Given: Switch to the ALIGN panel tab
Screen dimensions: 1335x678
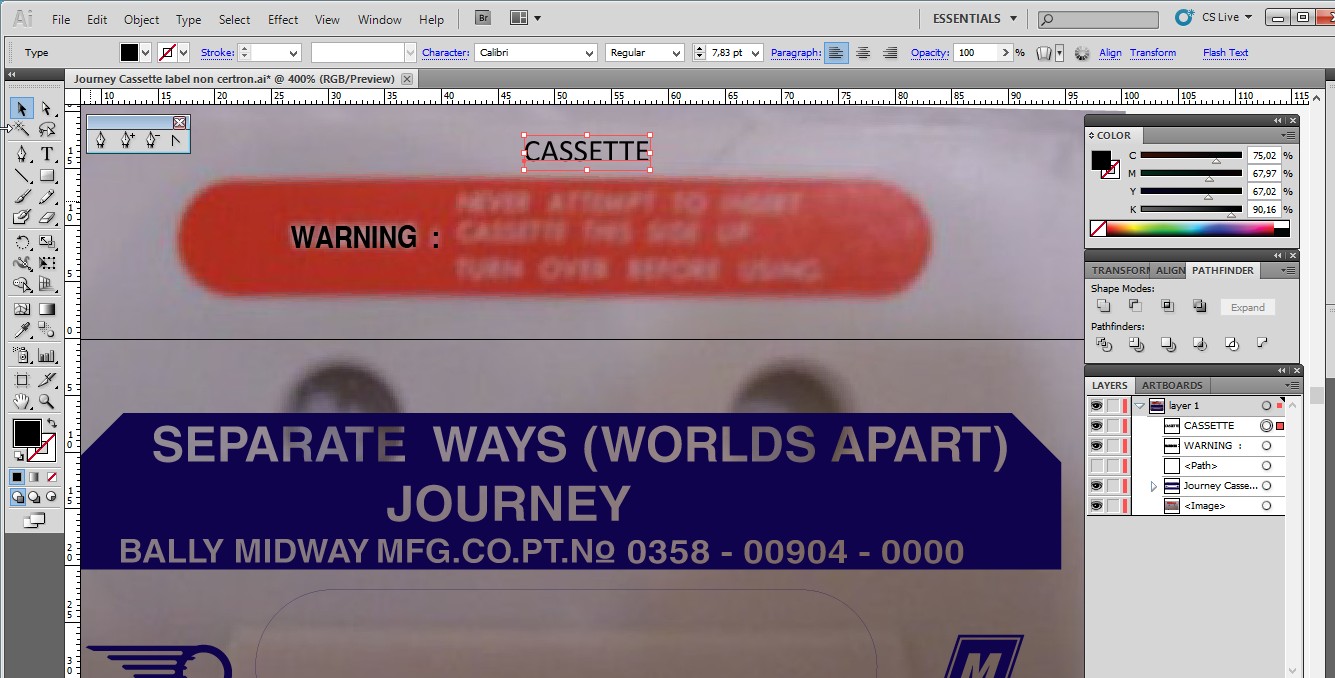Looking at the screenshot, I should [x=1170, y=270].
